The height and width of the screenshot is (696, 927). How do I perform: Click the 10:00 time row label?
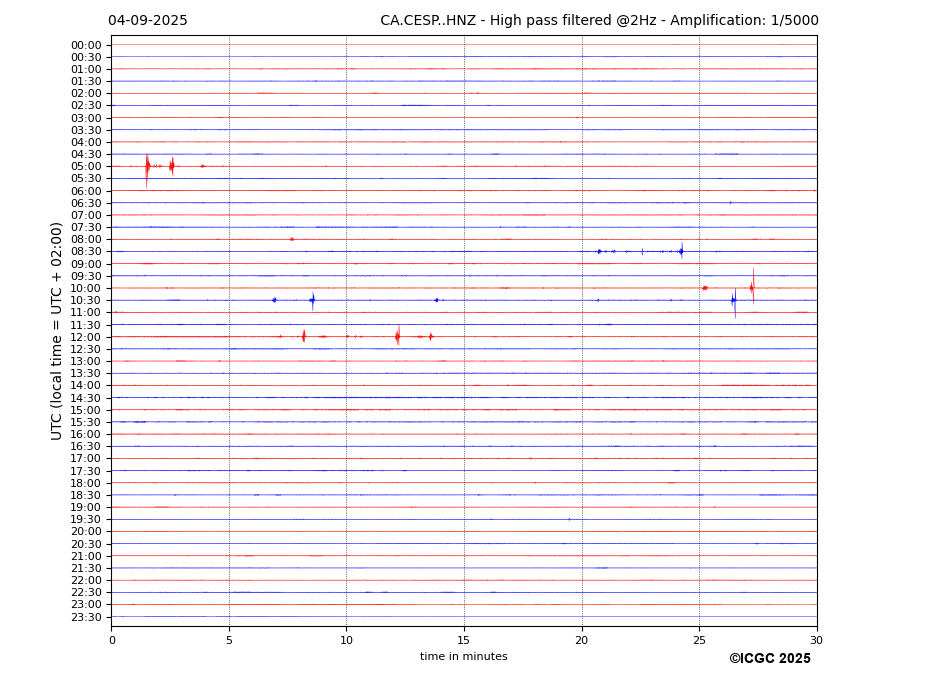(86, 289)
